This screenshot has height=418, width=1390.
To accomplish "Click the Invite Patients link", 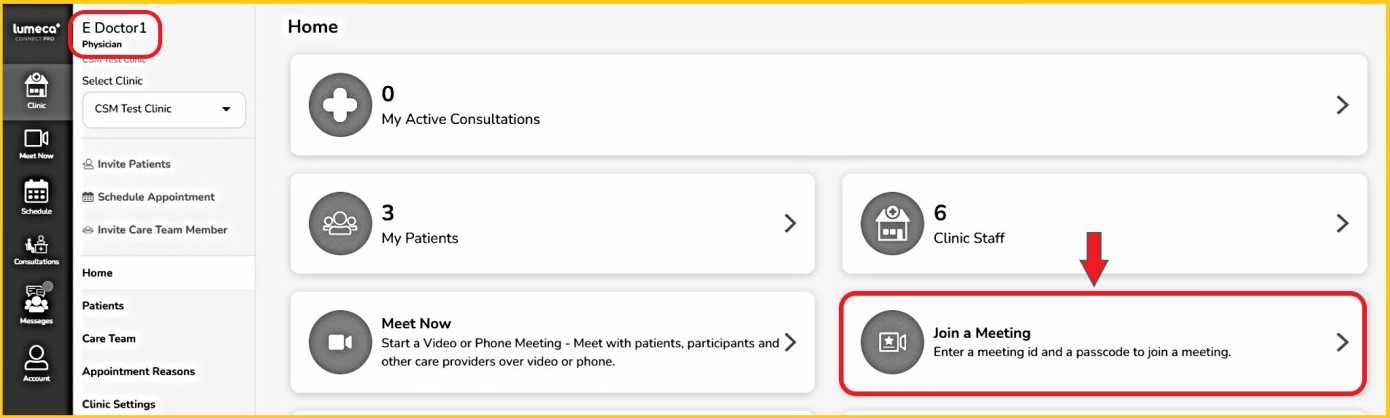I will (133, 164).
